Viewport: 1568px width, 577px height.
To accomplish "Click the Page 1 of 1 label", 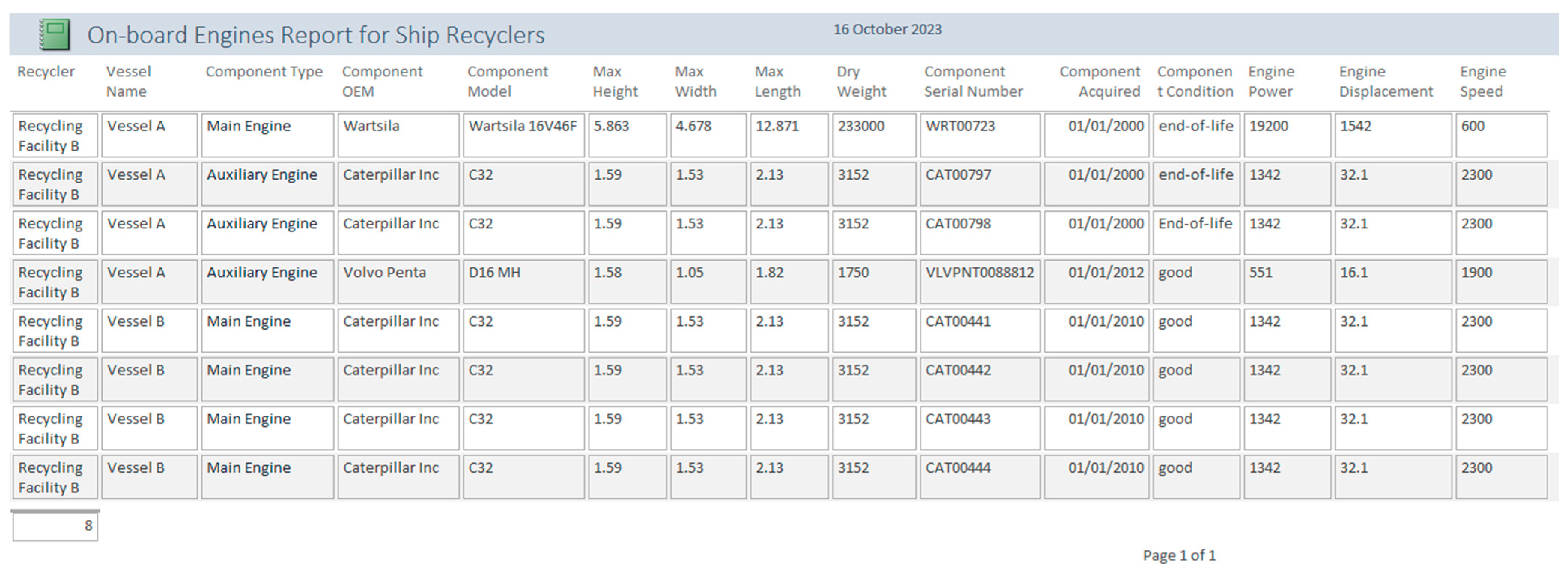I will (1179, 555).
